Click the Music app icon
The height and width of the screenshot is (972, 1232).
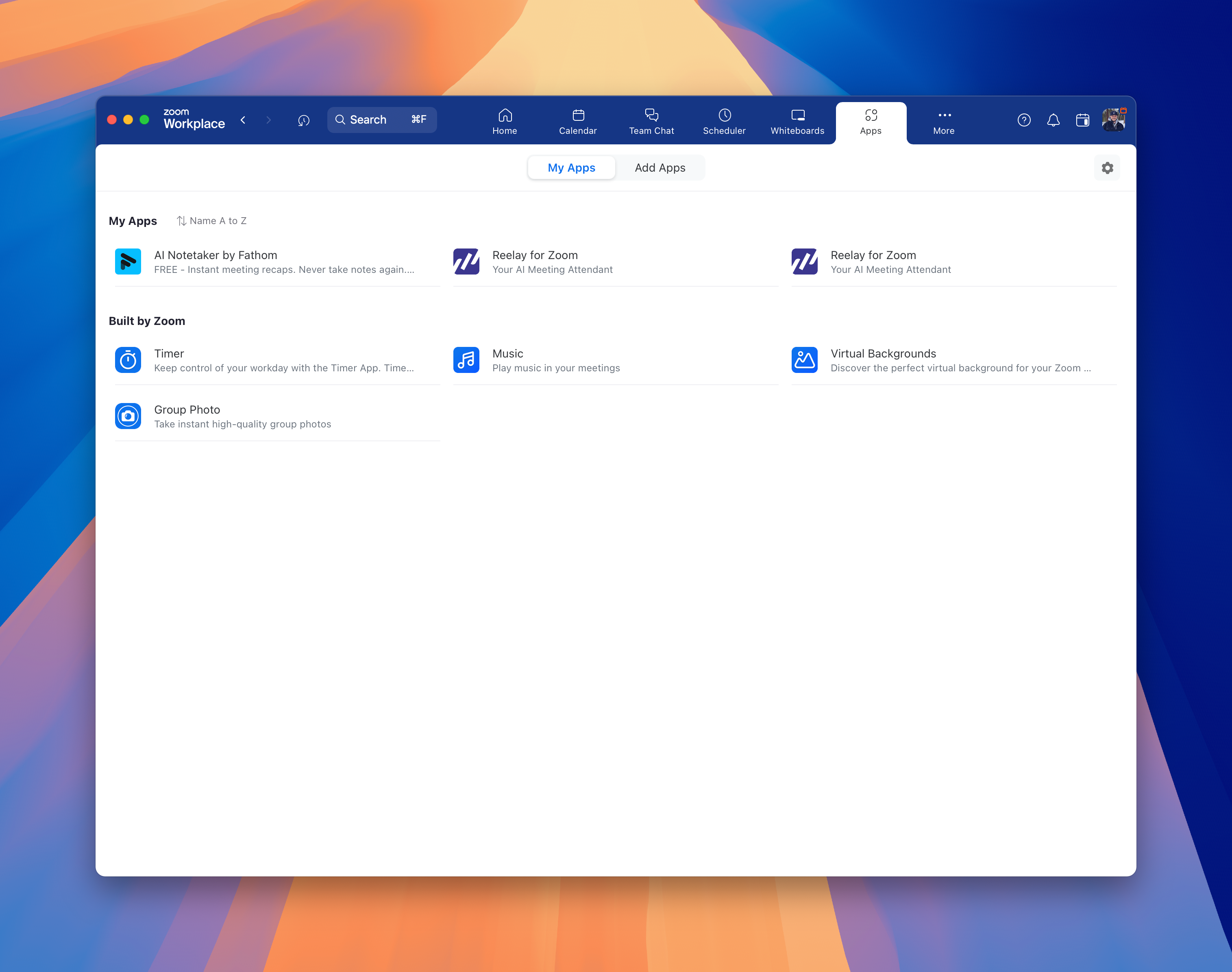466,360
